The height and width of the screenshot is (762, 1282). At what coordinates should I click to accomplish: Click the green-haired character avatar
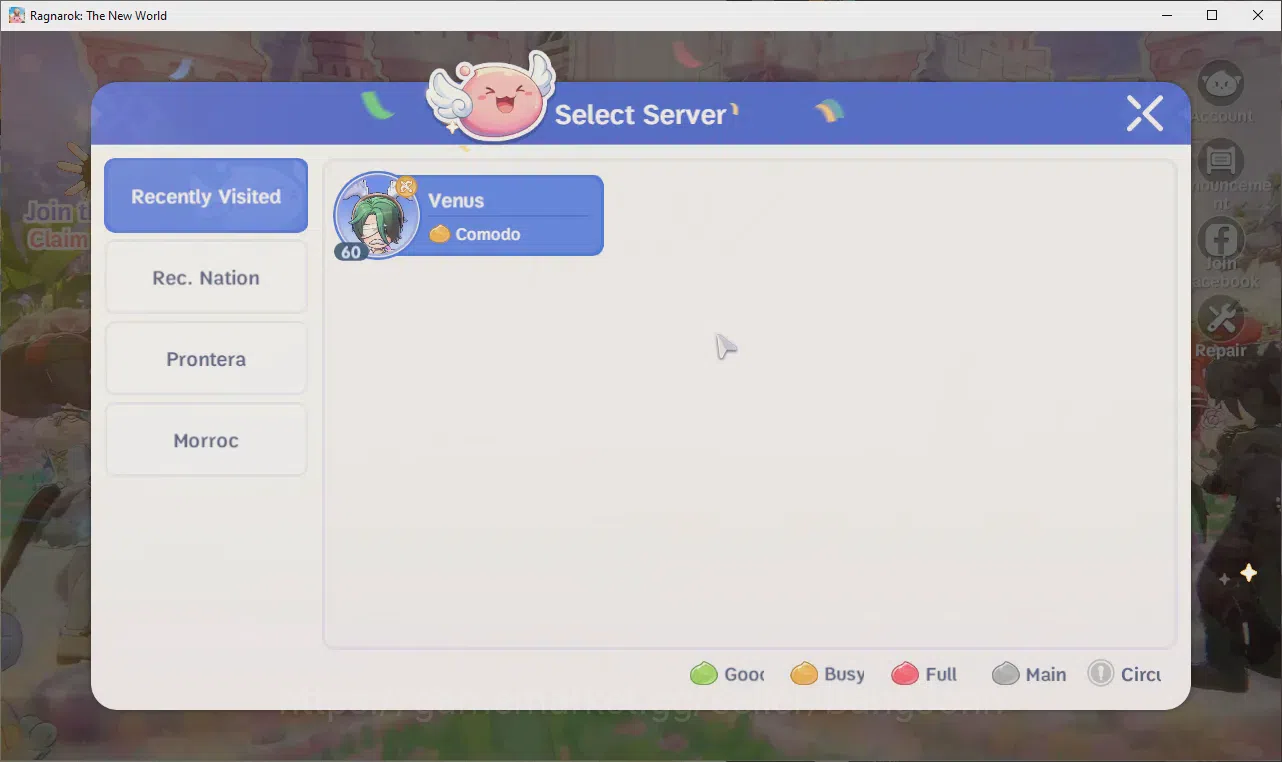point(377,215)
